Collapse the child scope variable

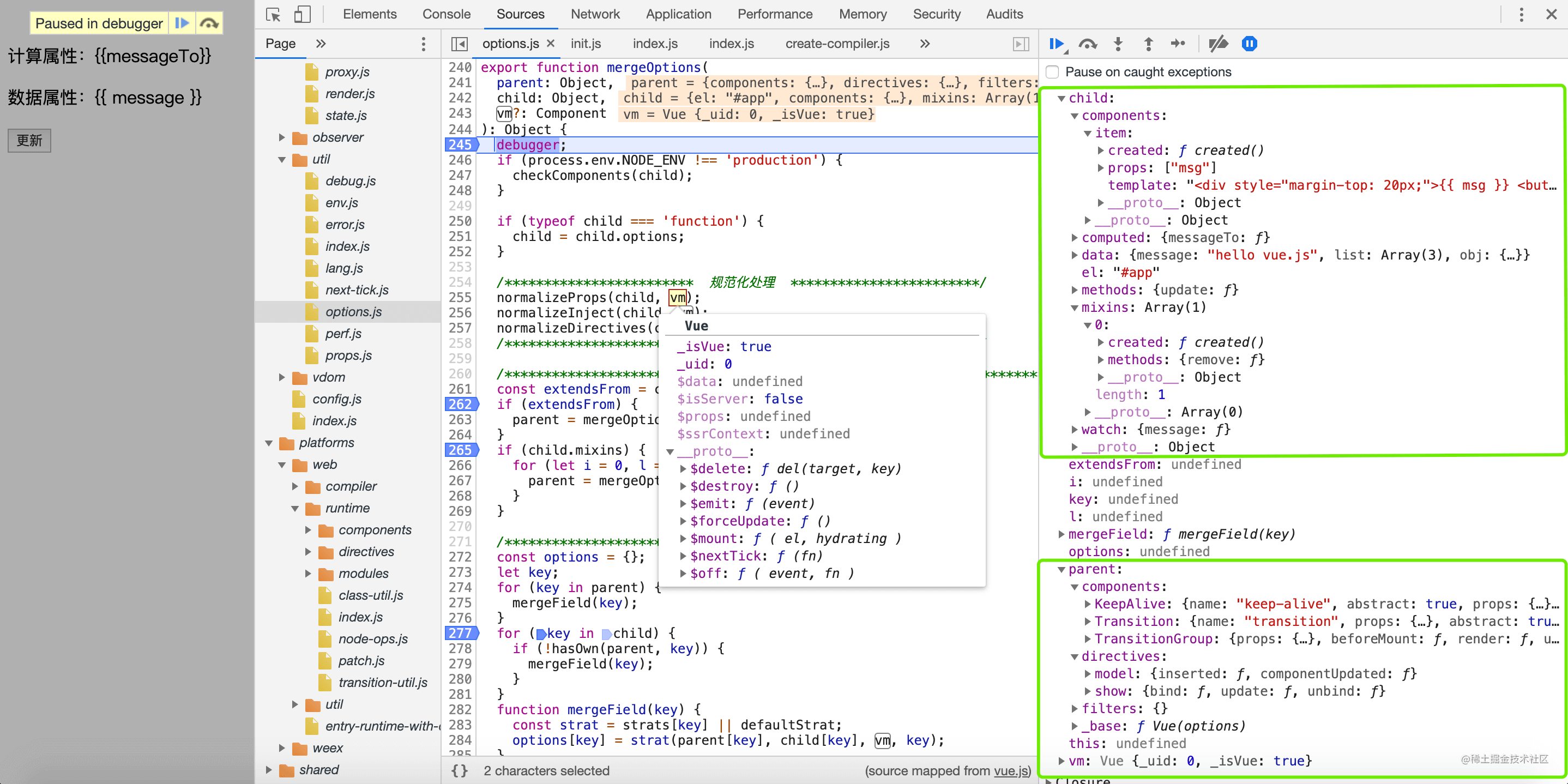pyautogui.click(x=1061, y=98)
